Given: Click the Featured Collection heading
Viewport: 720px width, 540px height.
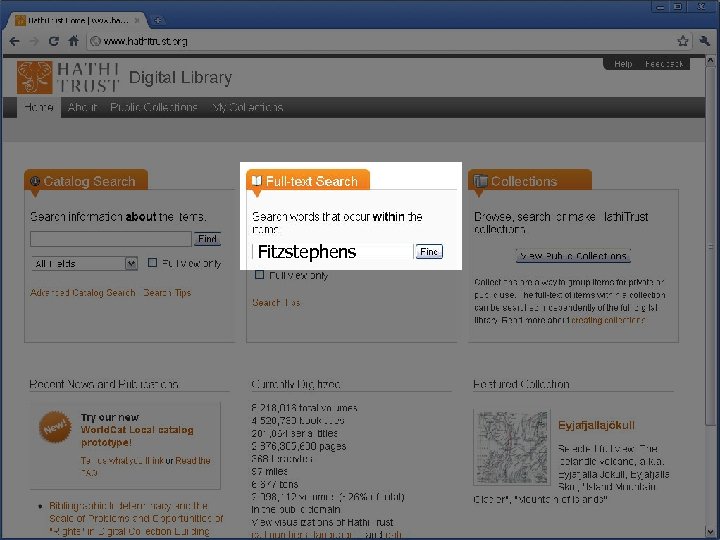Looking at the screenshot, I should (521, 384).
